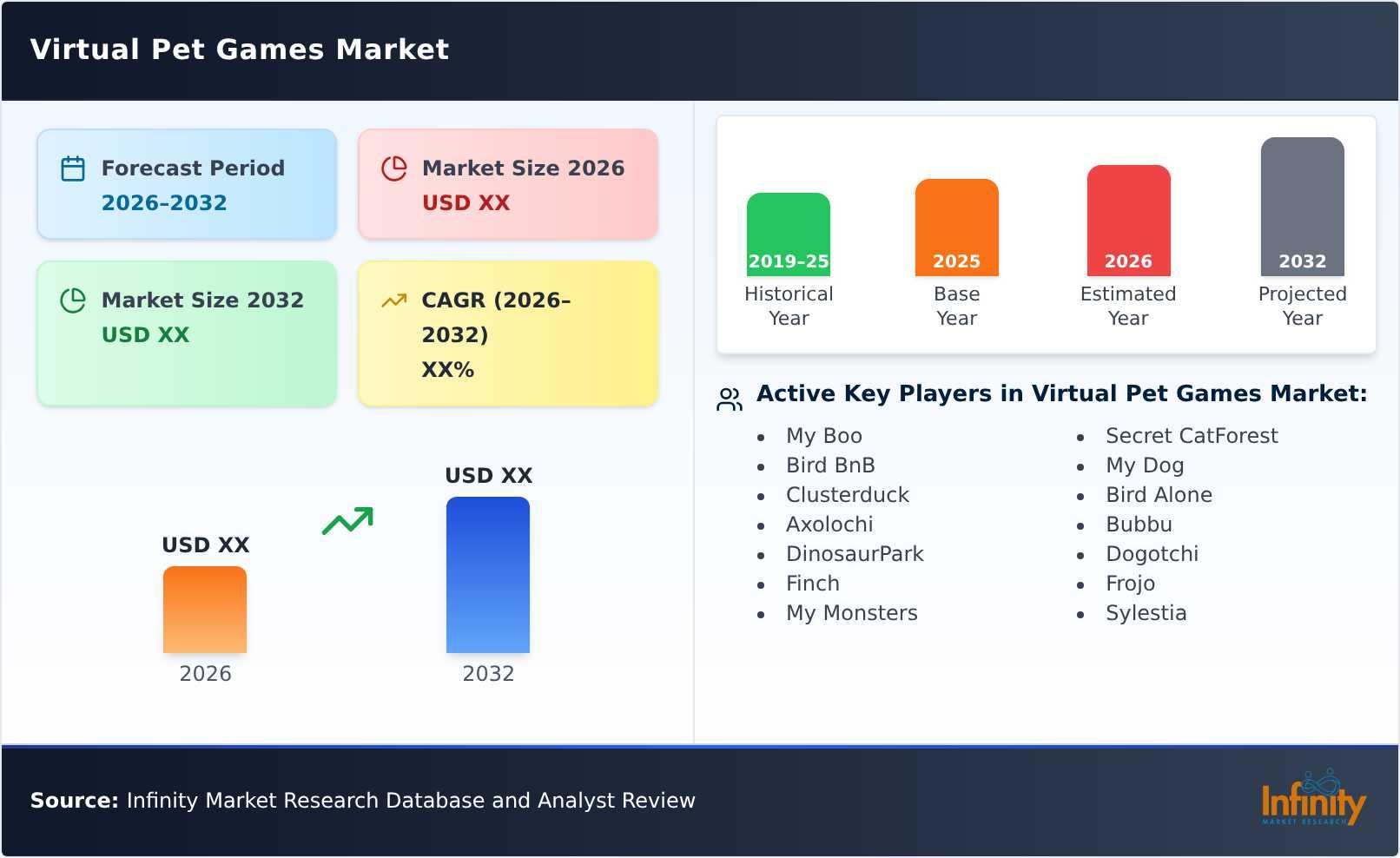Select Bird Alone in the players list
Viewport: 1400px width, 858px height.
[1159, 495]
